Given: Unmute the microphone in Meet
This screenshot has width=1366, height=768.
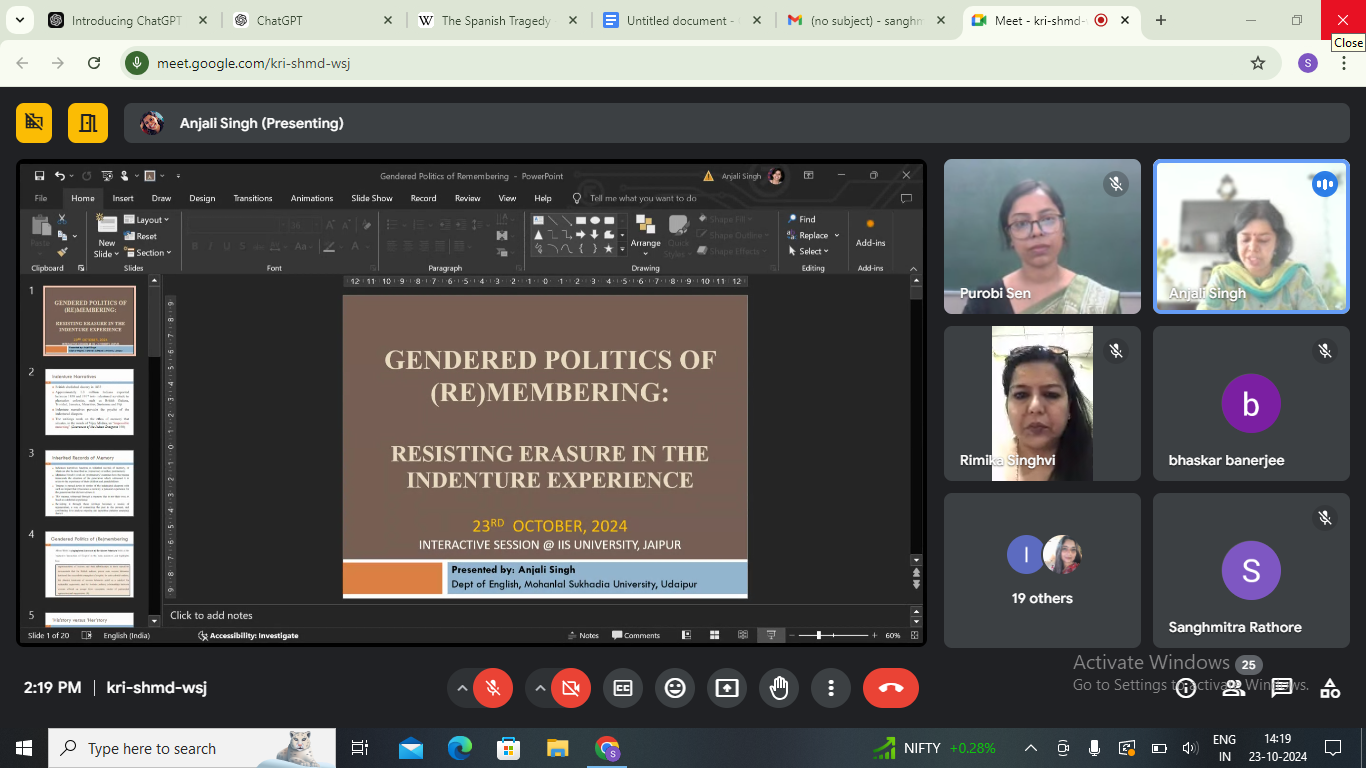Looking at the screenshot, I should [x=492, y=688].
